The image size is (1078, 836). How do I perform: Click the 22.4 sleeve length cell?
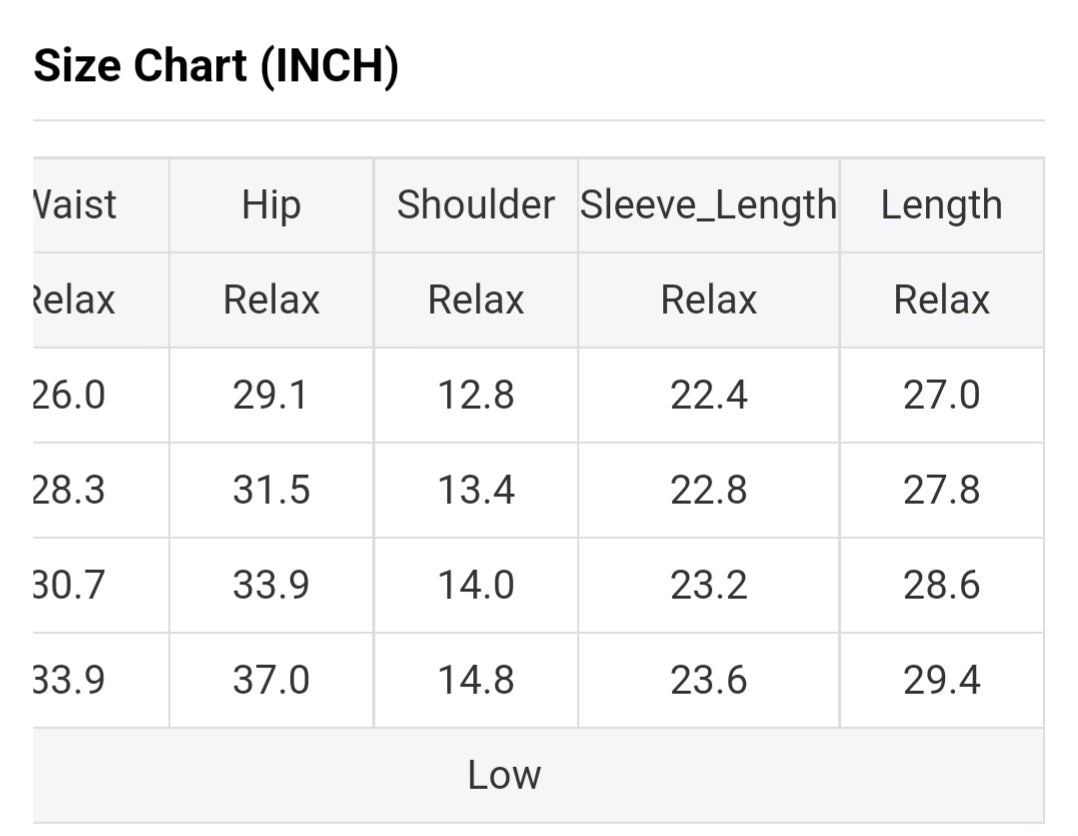click(708, 396)
